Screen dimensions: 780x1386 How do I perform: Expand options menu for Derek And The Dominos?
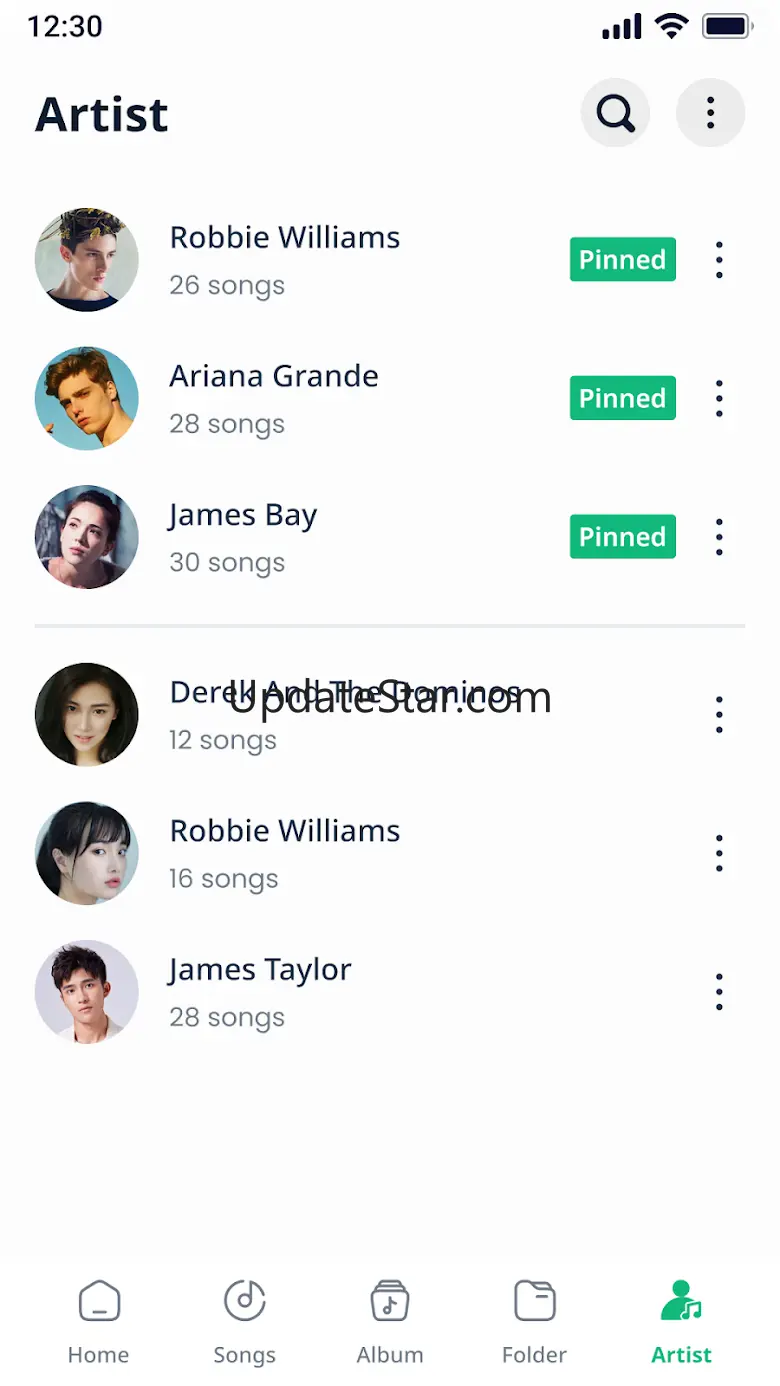click(x=719, y=715)
